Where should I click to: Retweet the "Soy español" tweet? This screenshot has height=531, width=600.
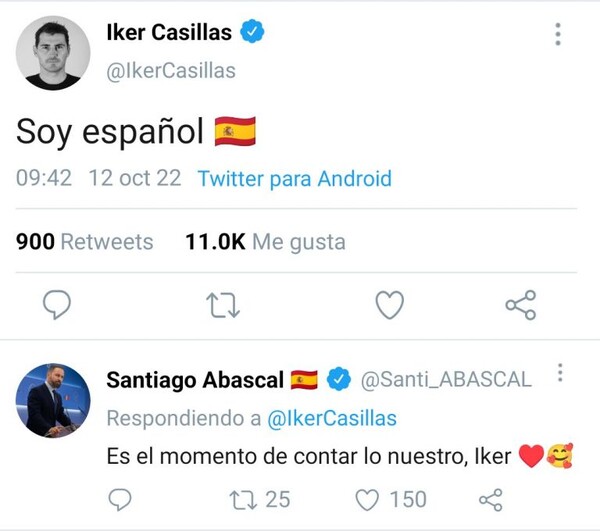[221, 305]
